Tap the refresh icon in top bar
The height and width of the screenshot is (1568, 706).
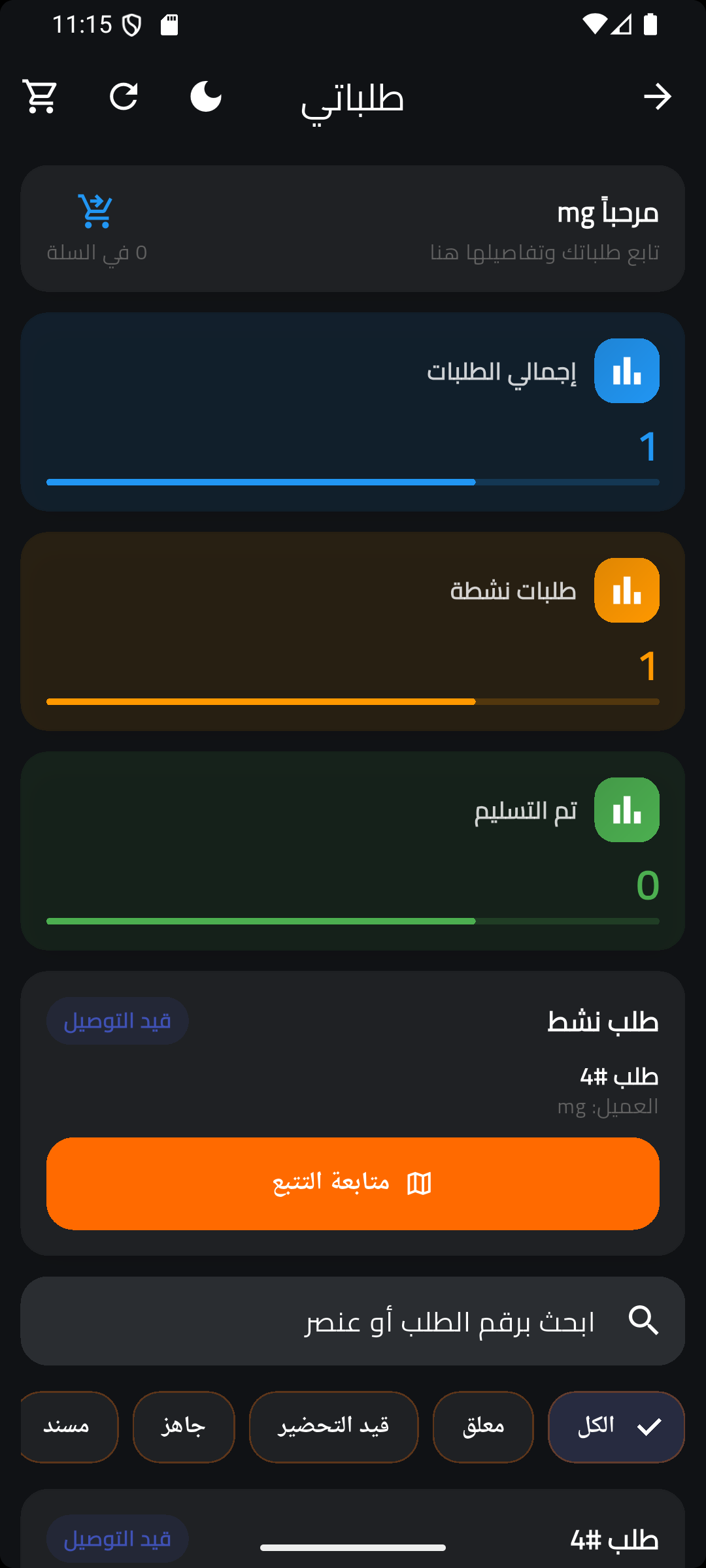[x=124, y=97]
